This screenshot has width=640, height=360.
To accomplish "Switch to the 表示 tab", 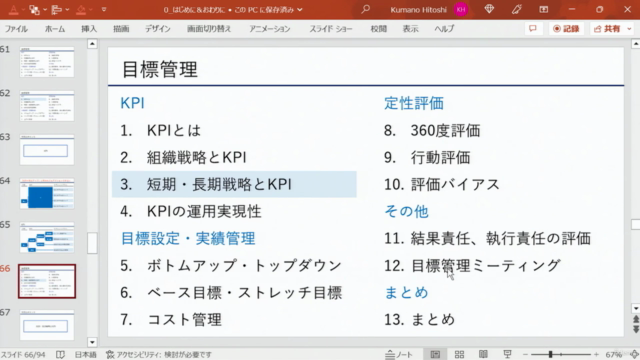I will pyautogui.click(x=411, y=29).
